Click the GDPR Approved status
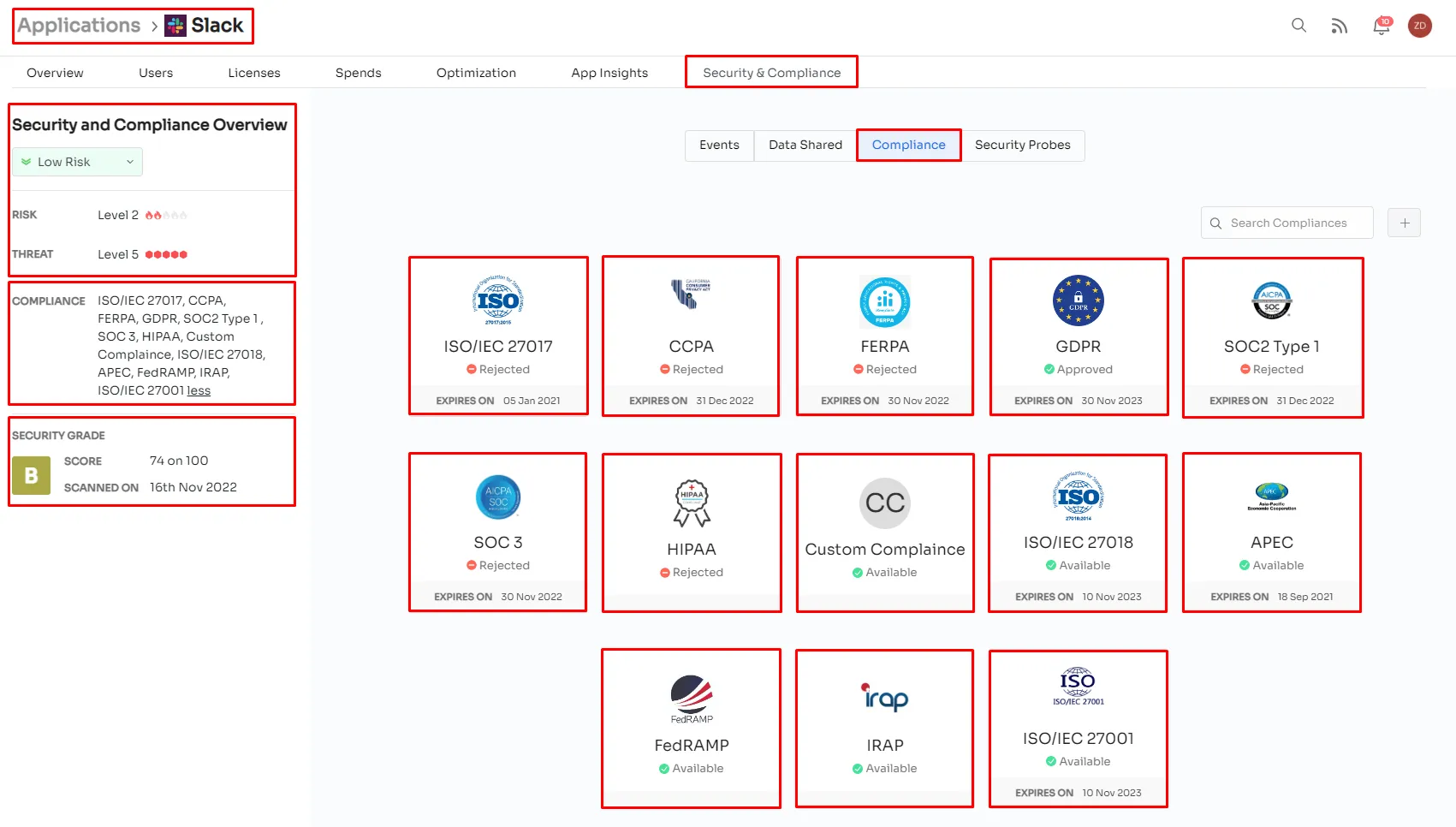Viewport: 1456px width, 827px height. coord(1079,370)
